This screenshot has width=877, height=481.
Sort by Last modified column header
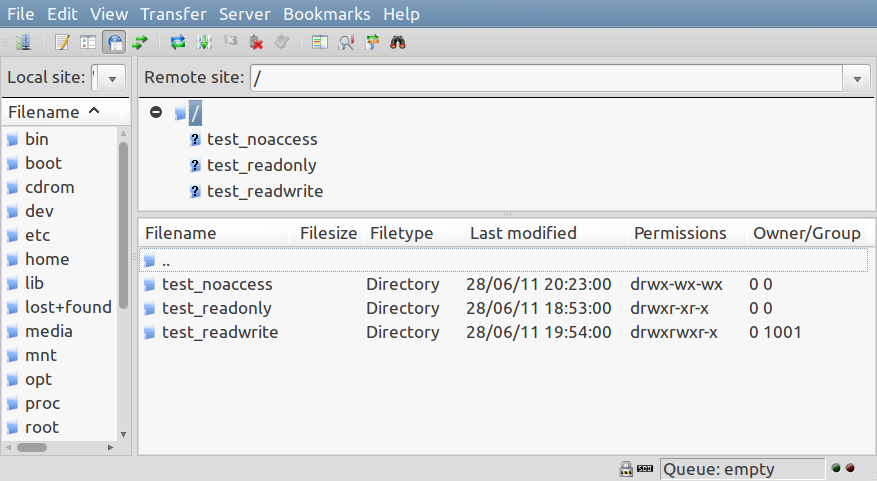click(523, 233)
